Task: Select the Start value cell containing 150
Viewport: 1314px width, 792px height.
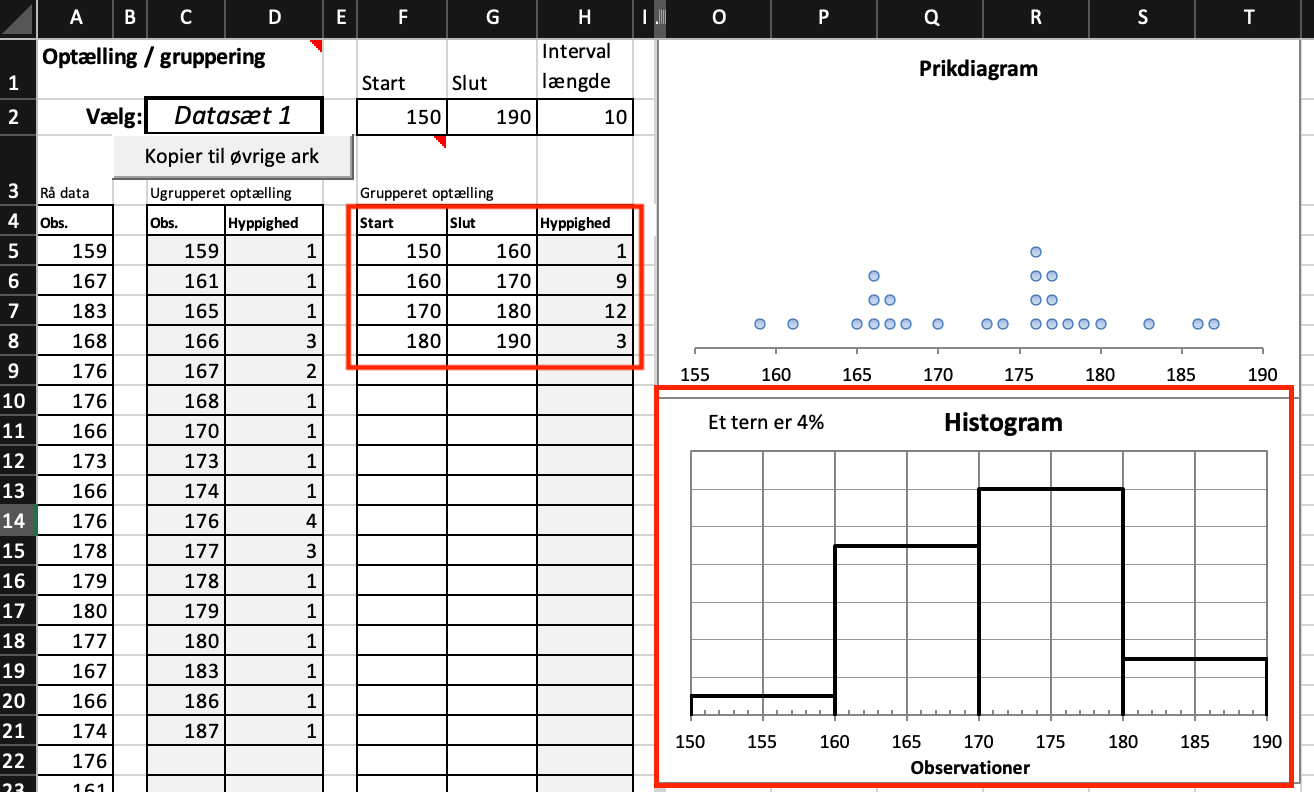Action: [x=402, y=117]
